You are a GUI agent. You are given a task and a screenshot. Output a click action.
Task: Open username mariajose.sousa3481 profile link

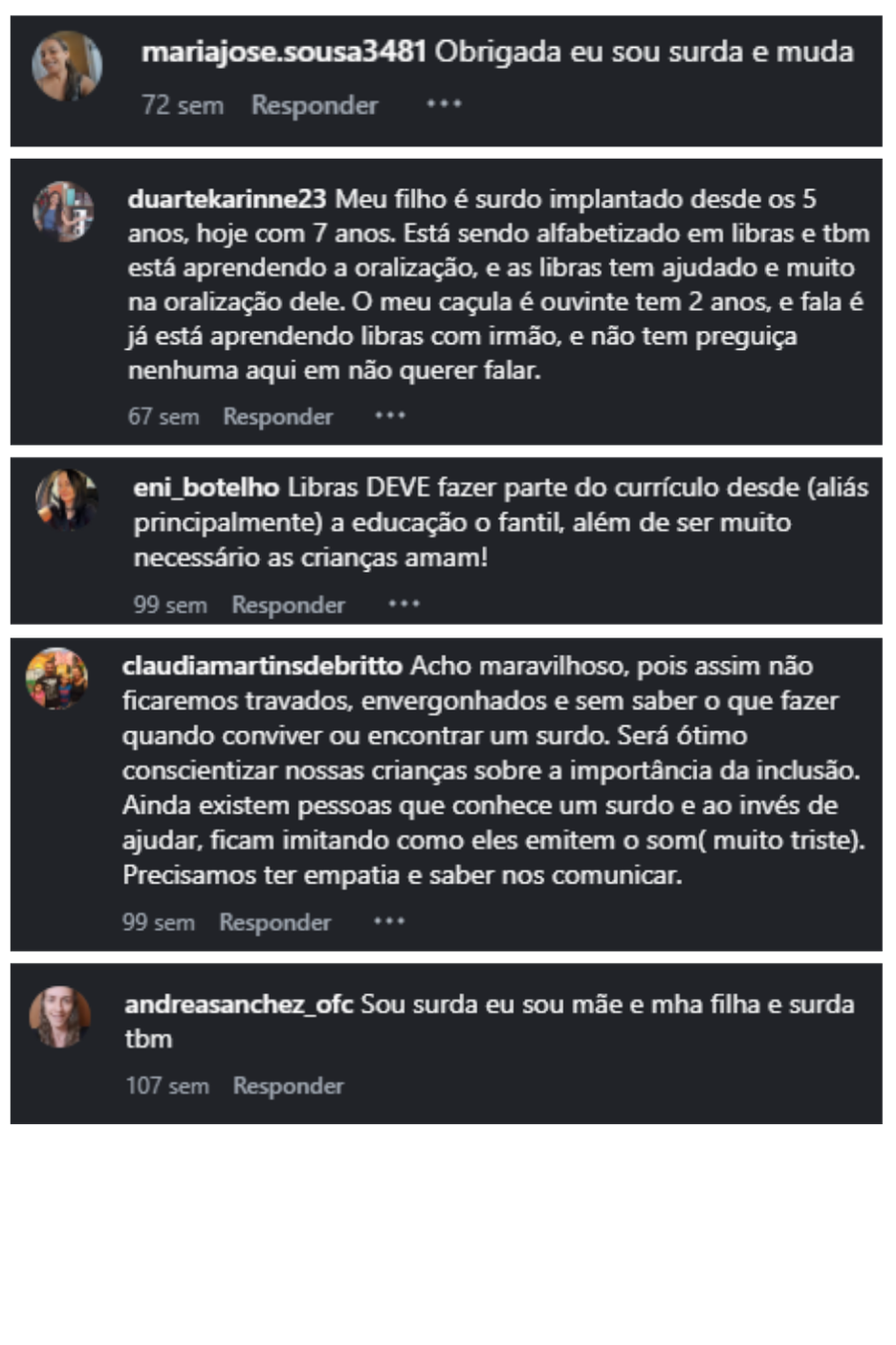click(x=283, y=52)
